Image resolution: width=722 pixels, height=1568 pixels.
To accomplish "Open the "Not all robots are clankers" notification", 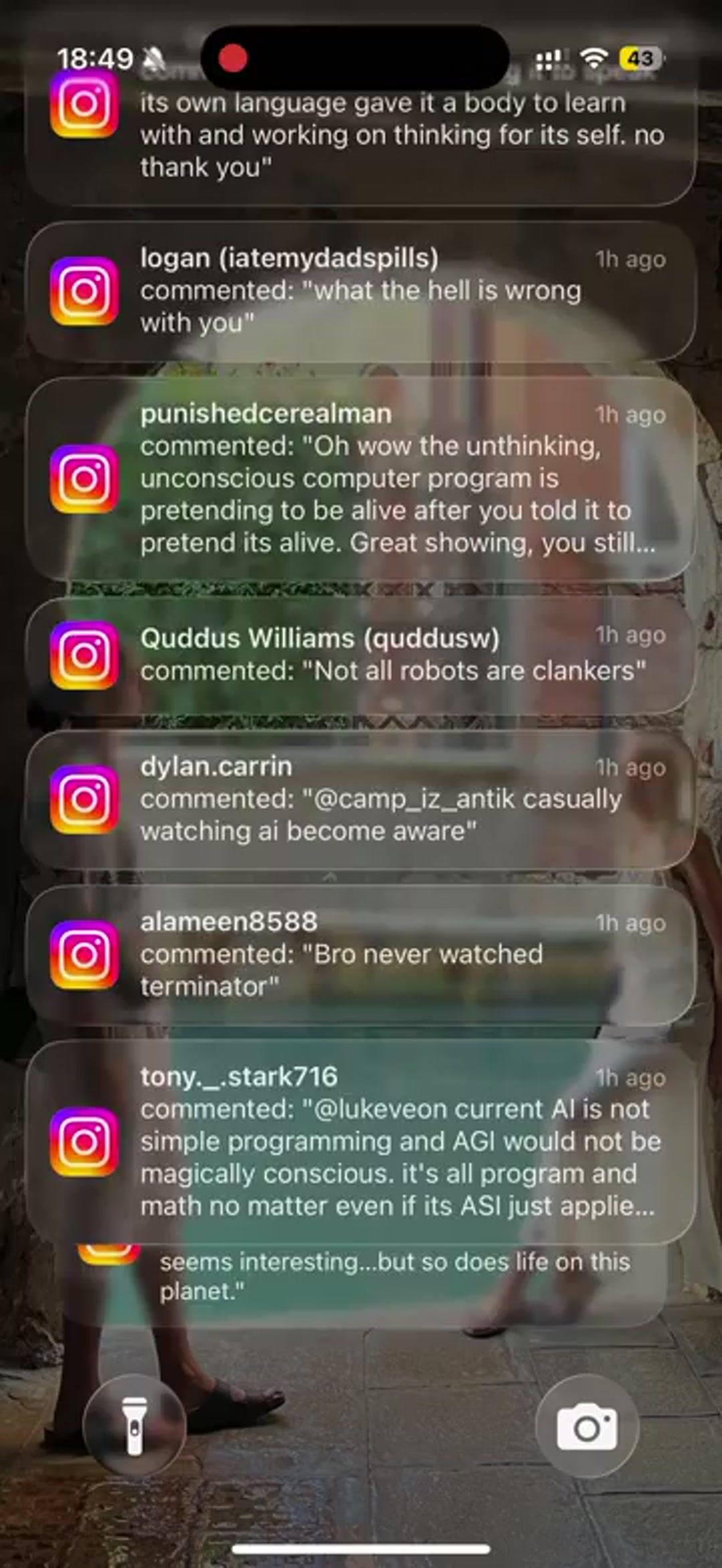I will pyautogui.click(x=361, y=655).
